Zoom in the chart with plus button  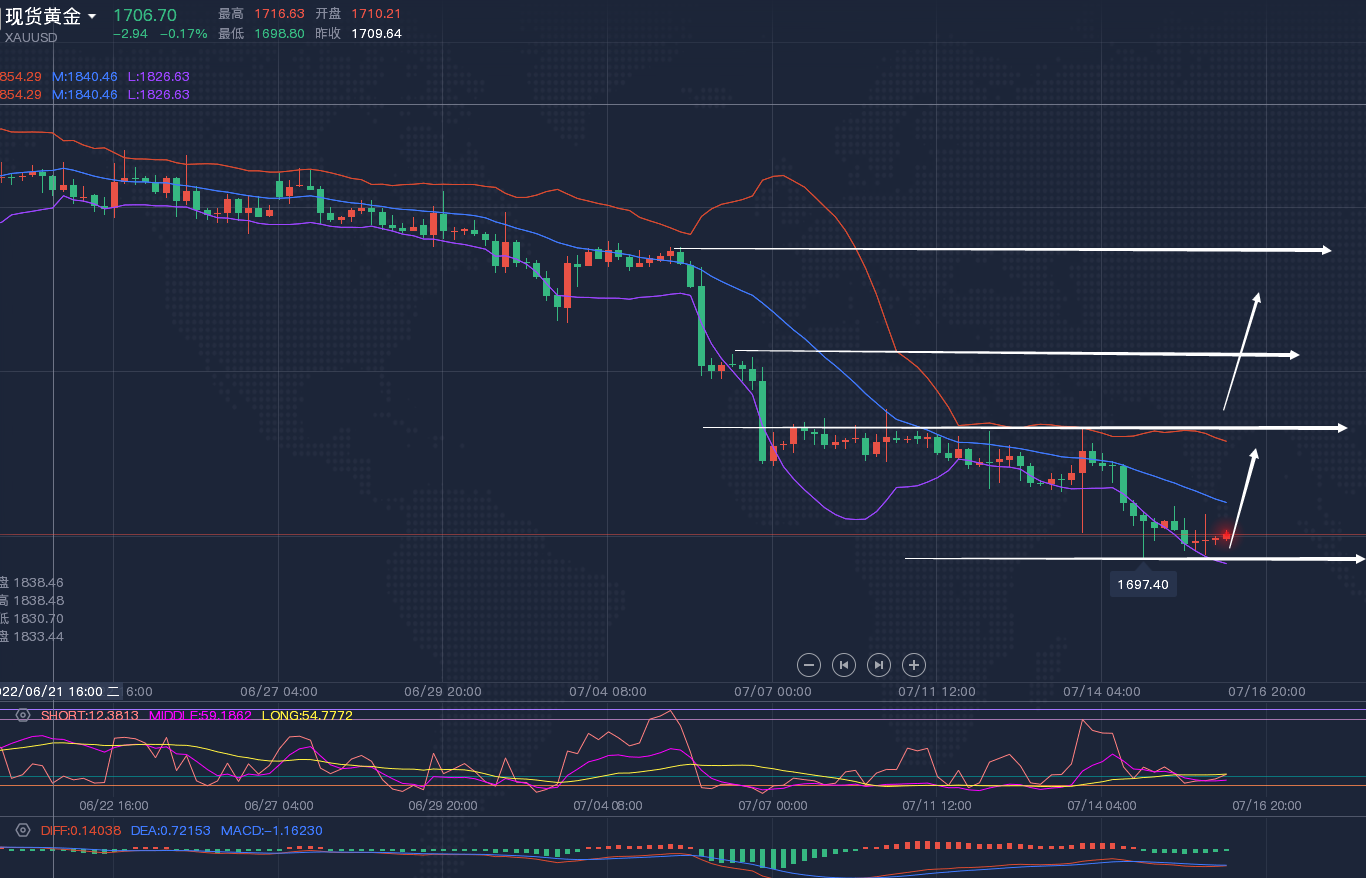click(x=913, y=665)
